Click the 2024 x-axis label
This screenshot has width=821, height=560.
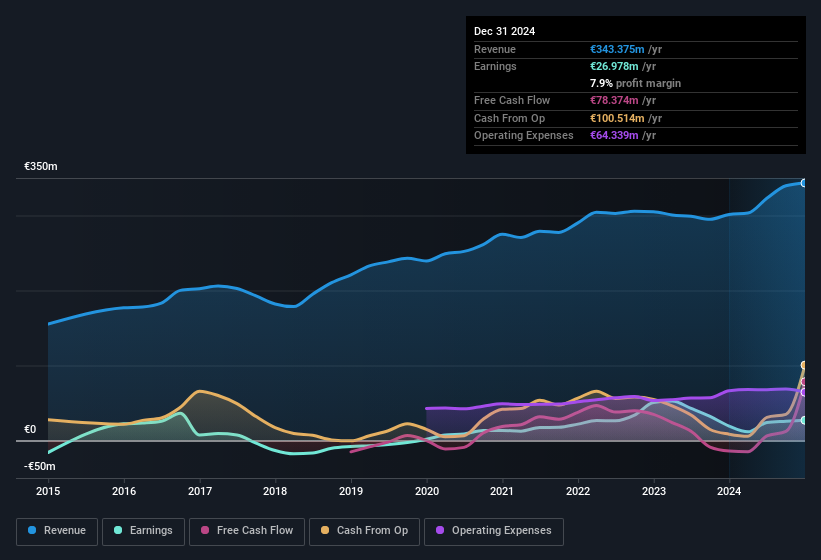(x=729, y=491)
